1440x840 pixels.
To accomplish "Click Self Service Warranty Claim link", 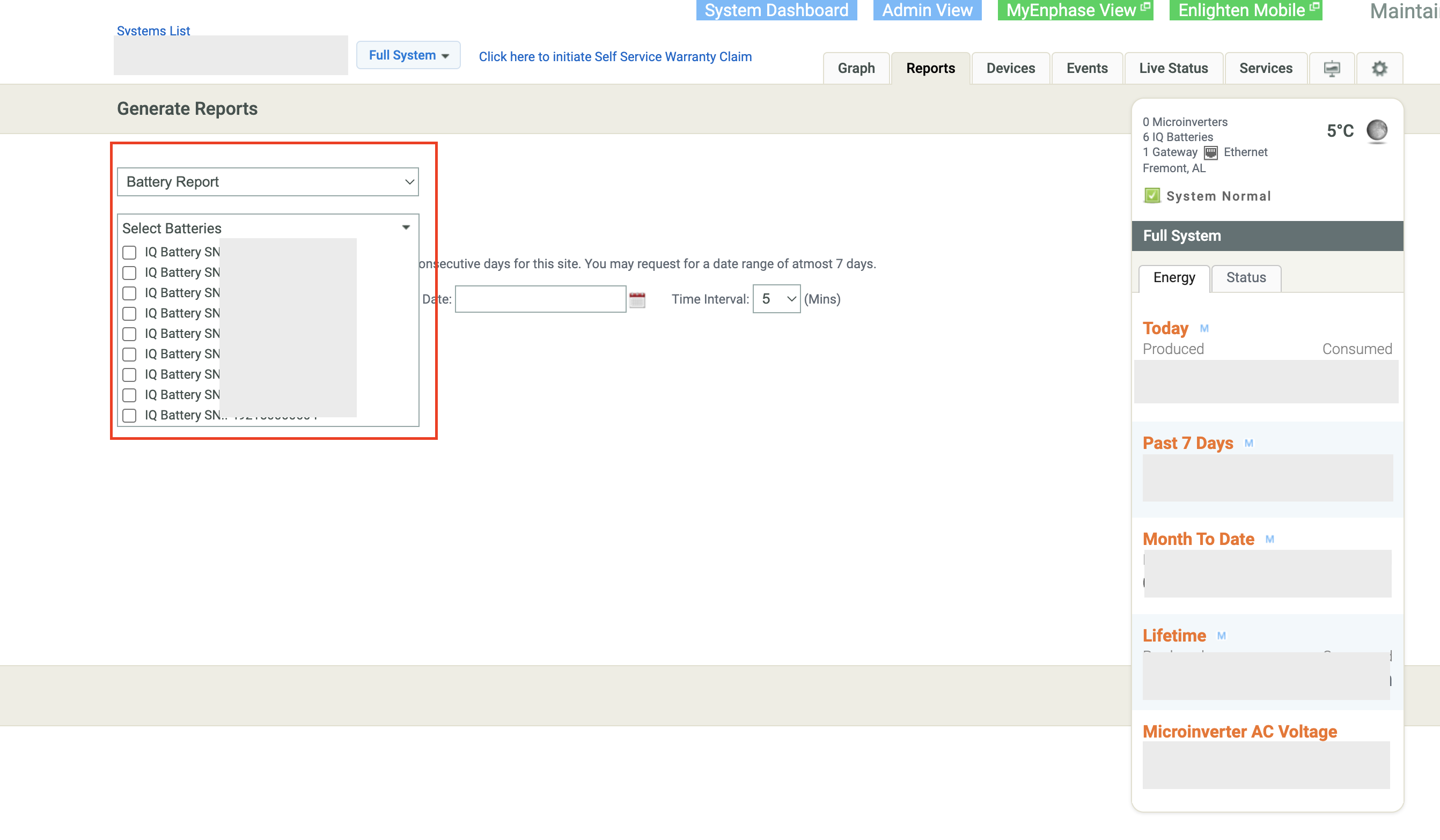I will tap(615, 57).
